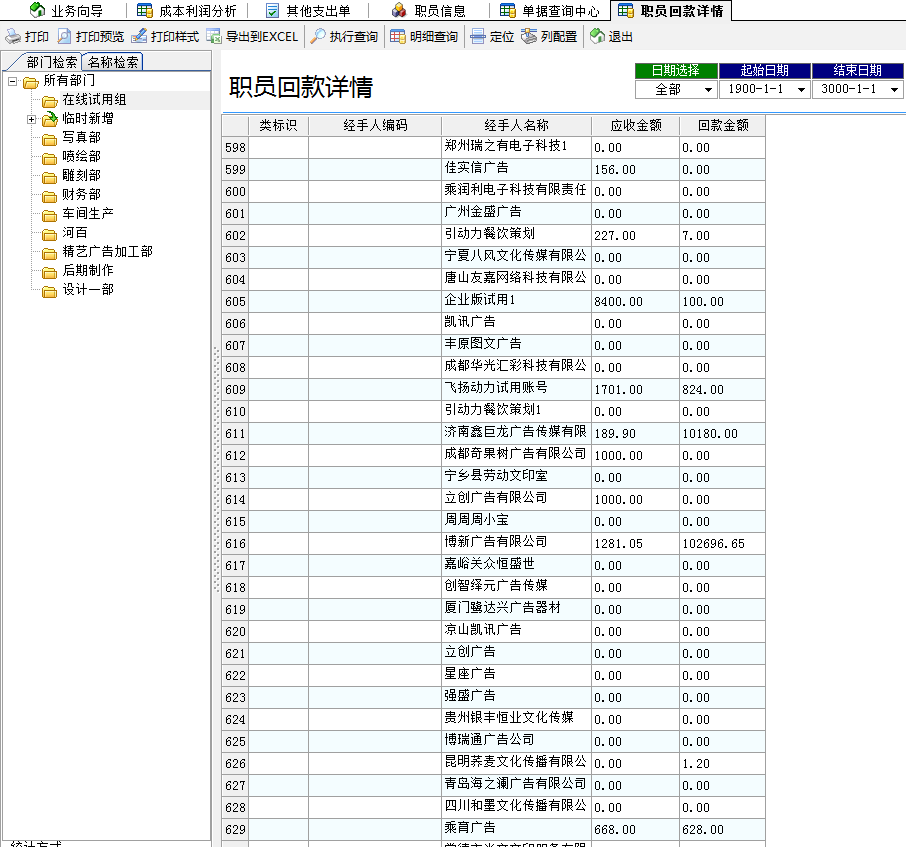This screenshot has height=847, width=906.
Task: Open the 结束日期 date dropdown
Action: point(893,90)
